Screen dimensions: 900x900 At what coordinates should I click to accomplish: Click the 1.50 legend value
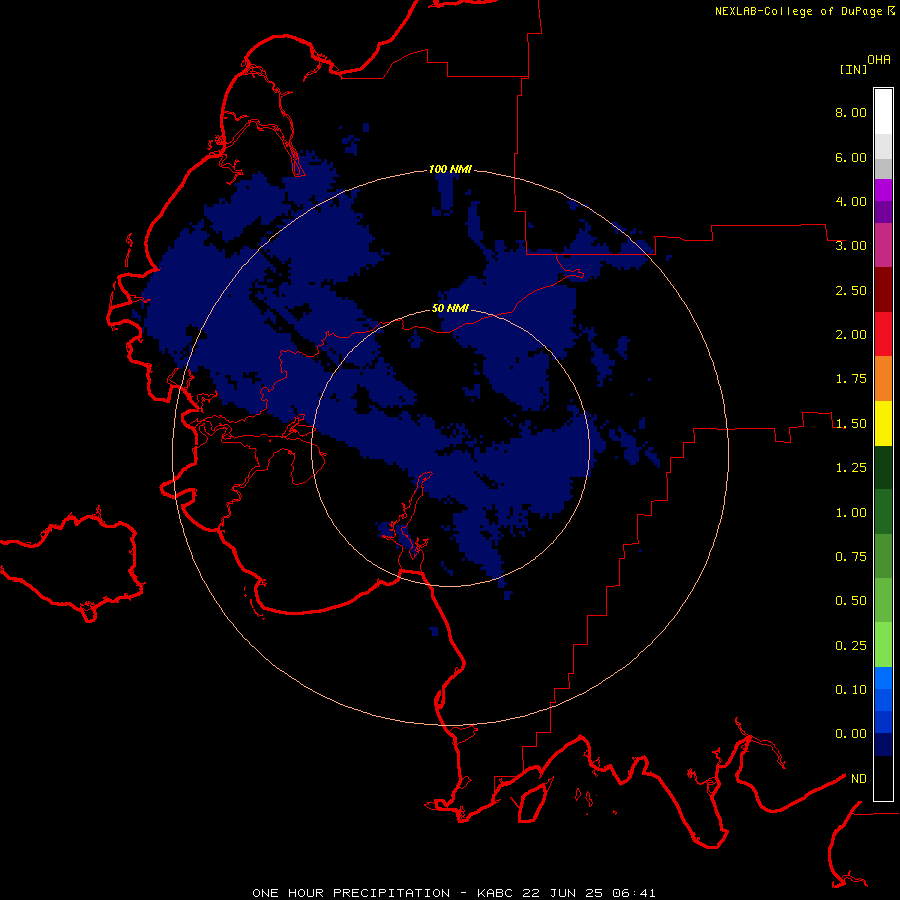click(x=851, y=424)
